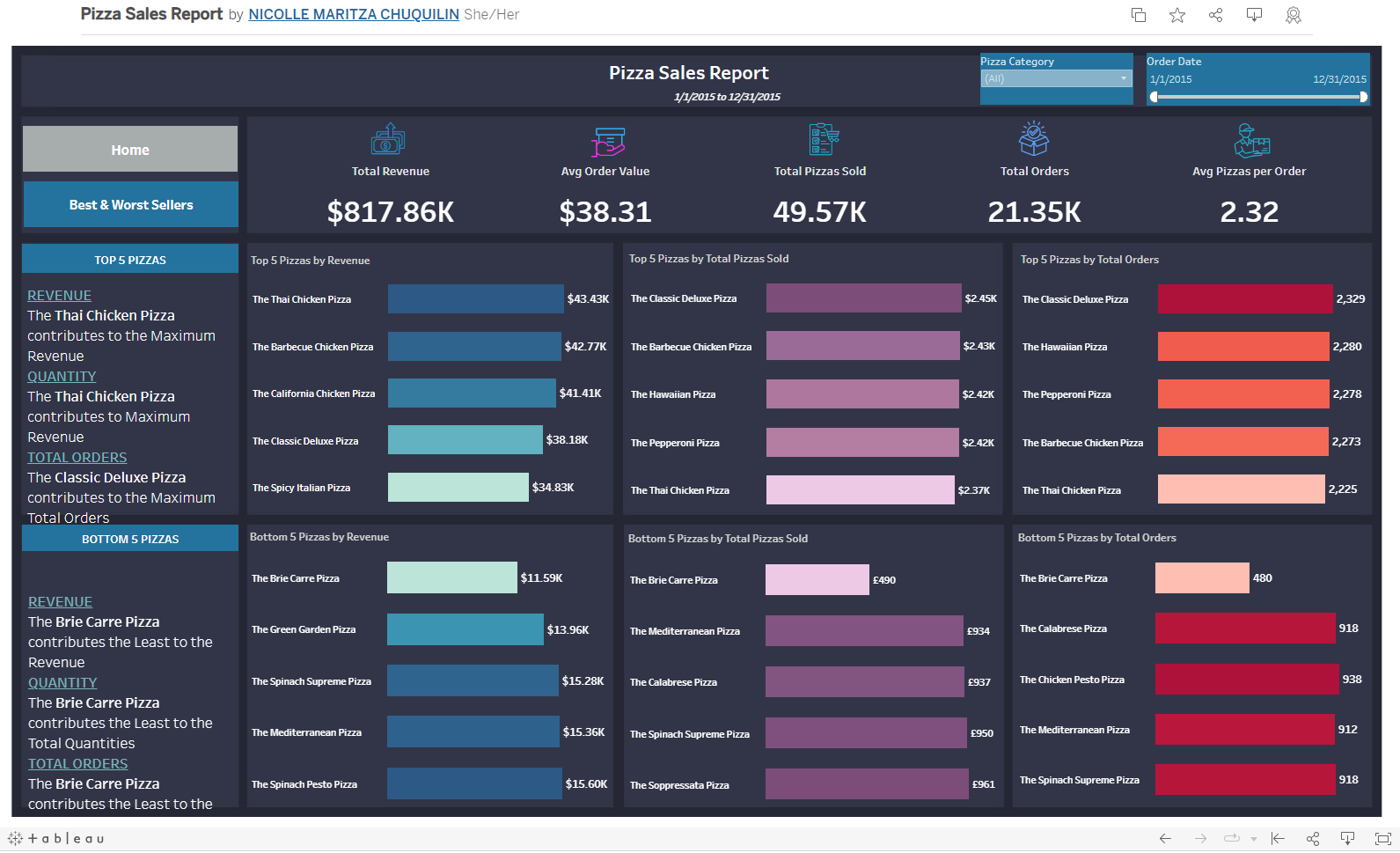
Task: Click TOTAL ORDERS heading under Top 5 Pizzas
Action: pyautogui.click(x=77, y=458)
